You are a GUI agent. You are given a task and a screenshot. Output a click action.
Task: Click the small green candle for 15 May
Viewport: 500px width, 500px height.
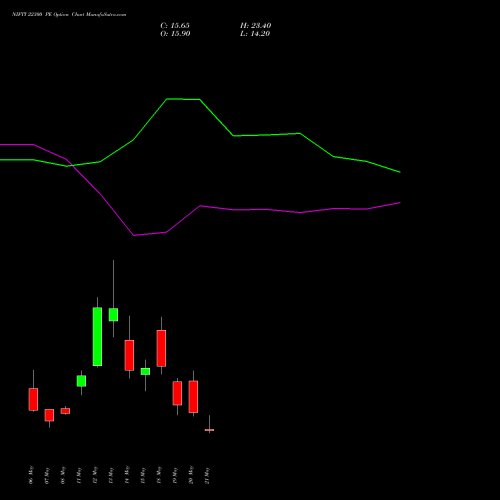[145, 371]
